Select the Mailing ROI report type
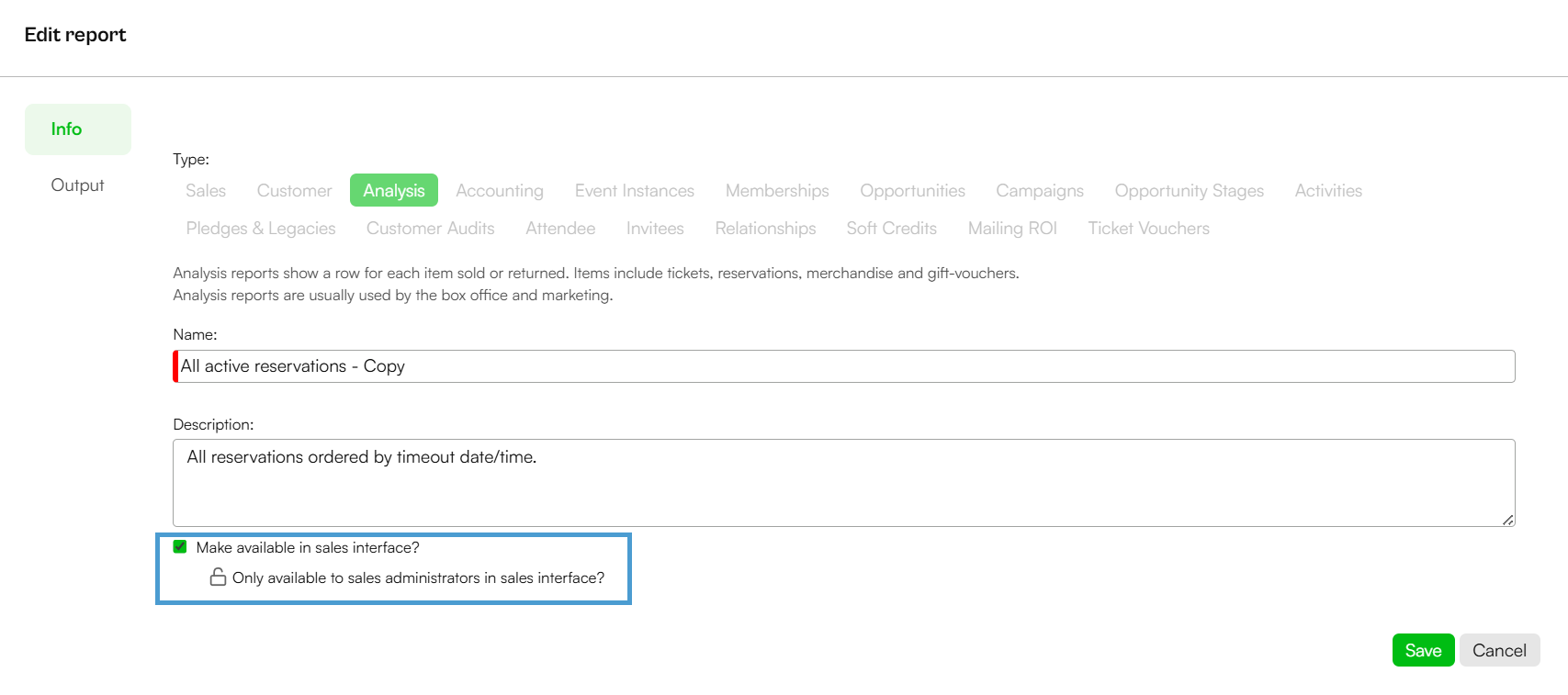Viewport: 1568px width, 695px height. click(x=1012, y=228)
